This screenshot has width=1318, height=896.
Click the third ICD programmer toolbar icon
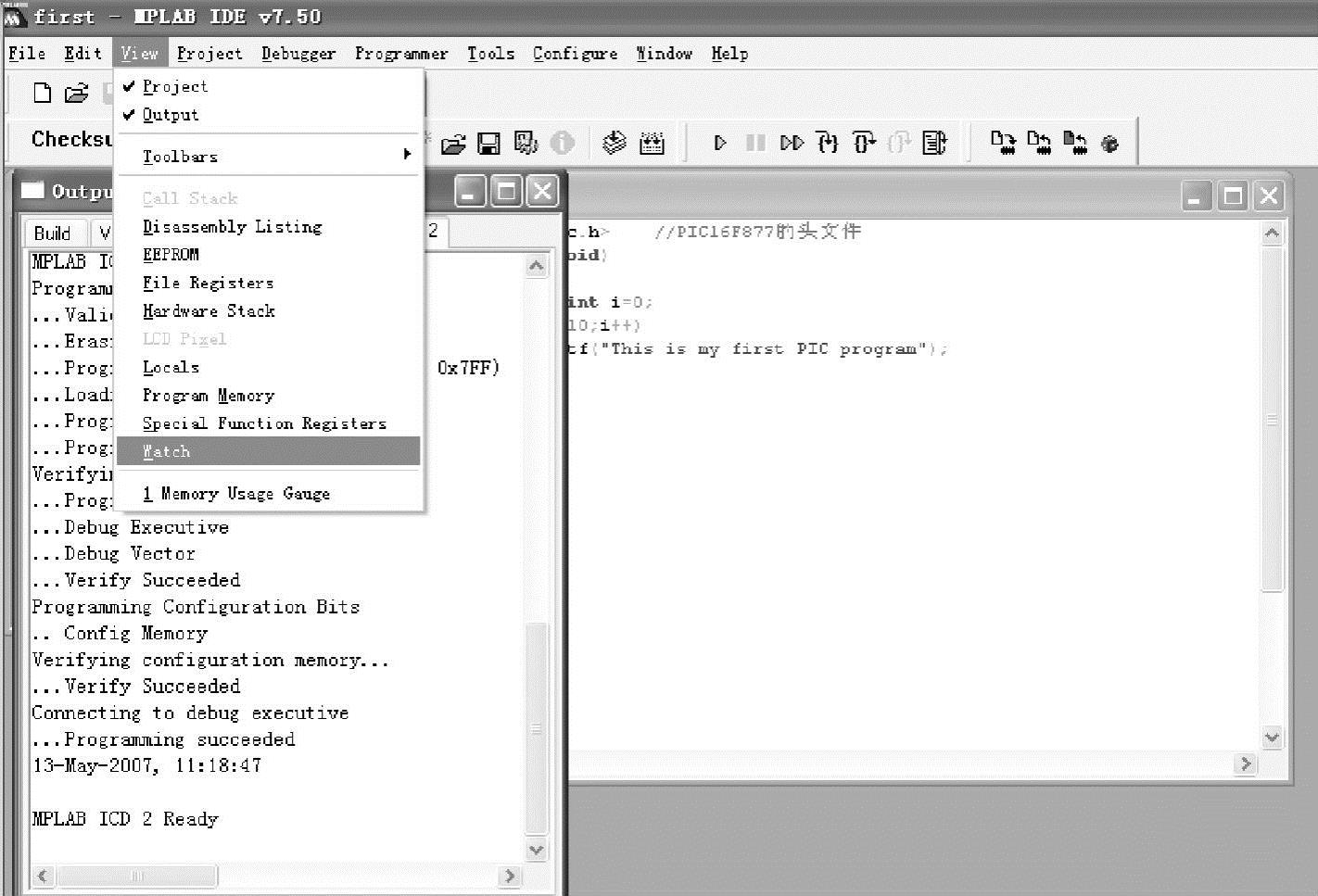tap(1074, 143)
